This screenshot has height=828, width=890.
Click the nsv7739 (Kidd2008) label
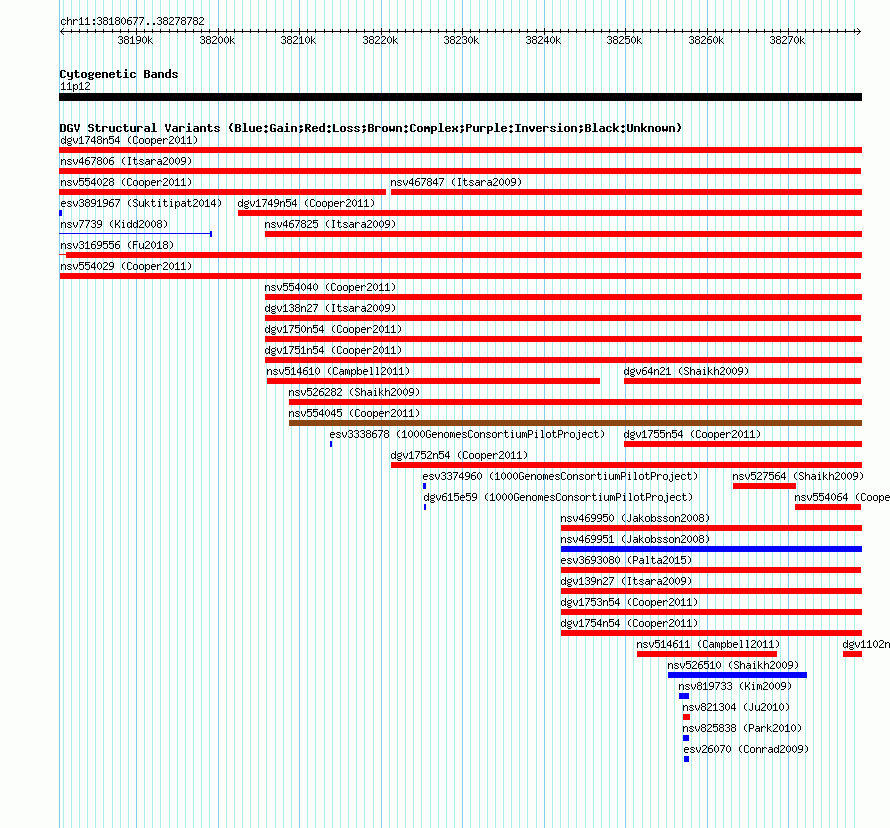114,224
